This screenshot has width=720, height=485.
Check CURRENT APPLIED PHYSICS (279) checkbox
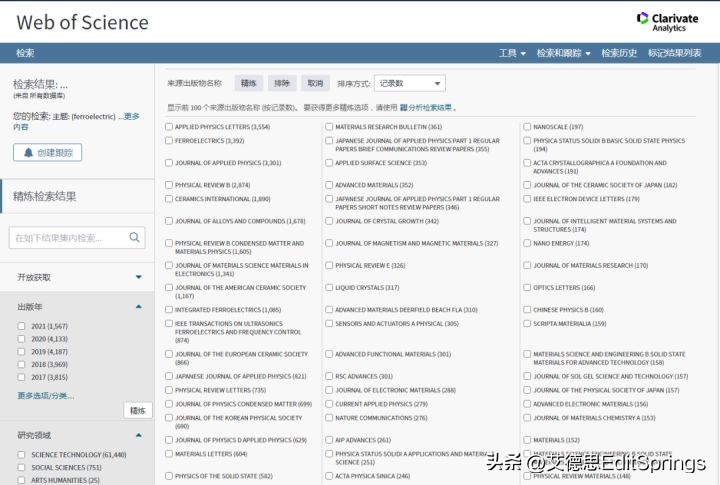coord(329,404)
